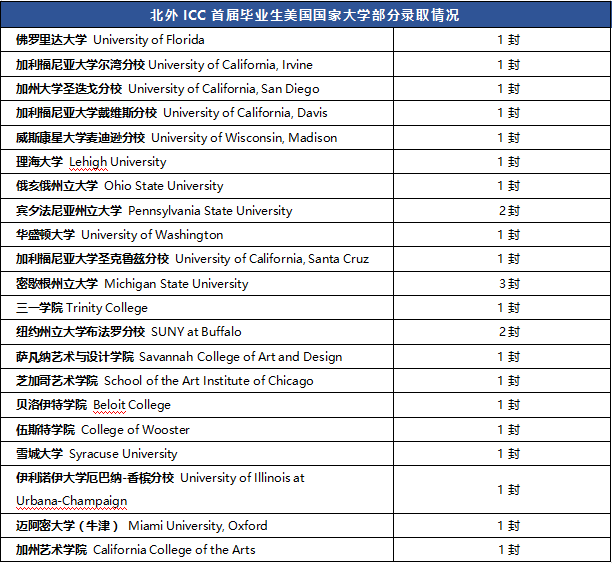This screenshot has height=563, width=612.
Task: Click the 1封 count for Urbana-Champaign row
Action: [x=509, y=489]
